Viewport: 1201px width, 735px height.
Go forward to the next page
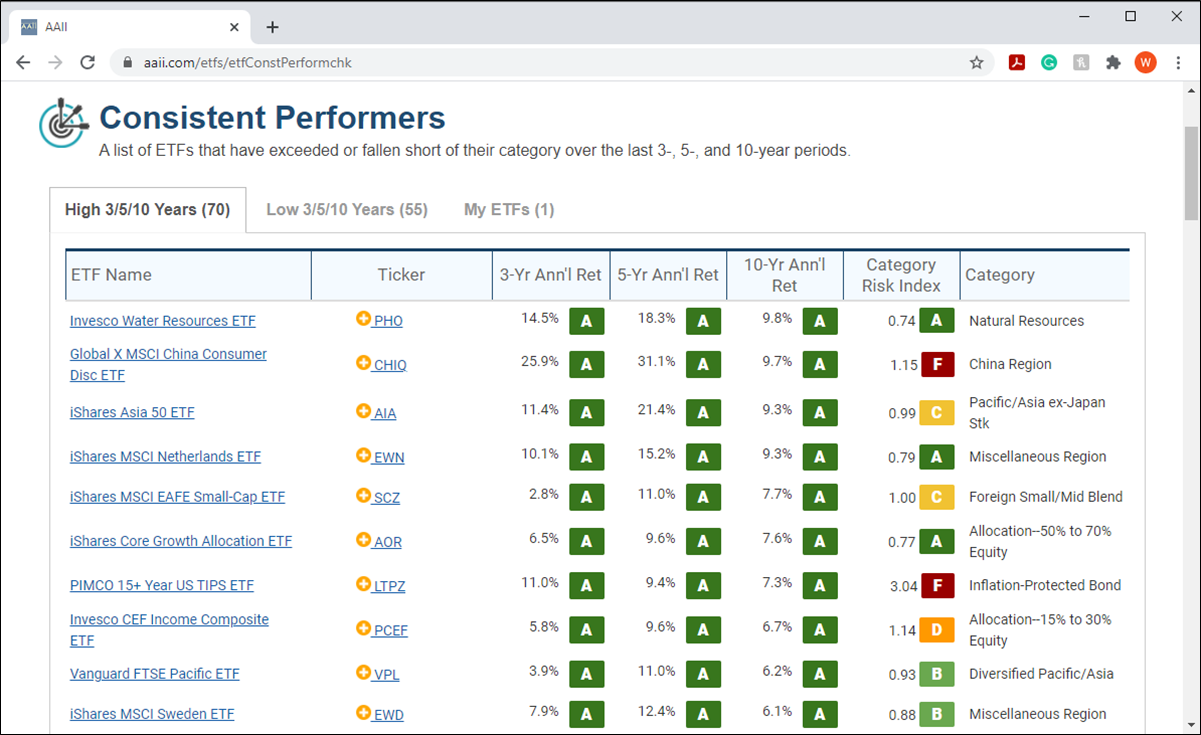tap(55, 62)
